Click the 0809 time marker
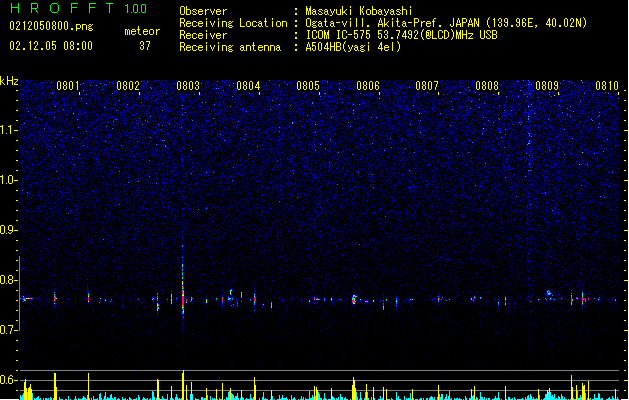The image size is (629, 400). coord(547,86)
